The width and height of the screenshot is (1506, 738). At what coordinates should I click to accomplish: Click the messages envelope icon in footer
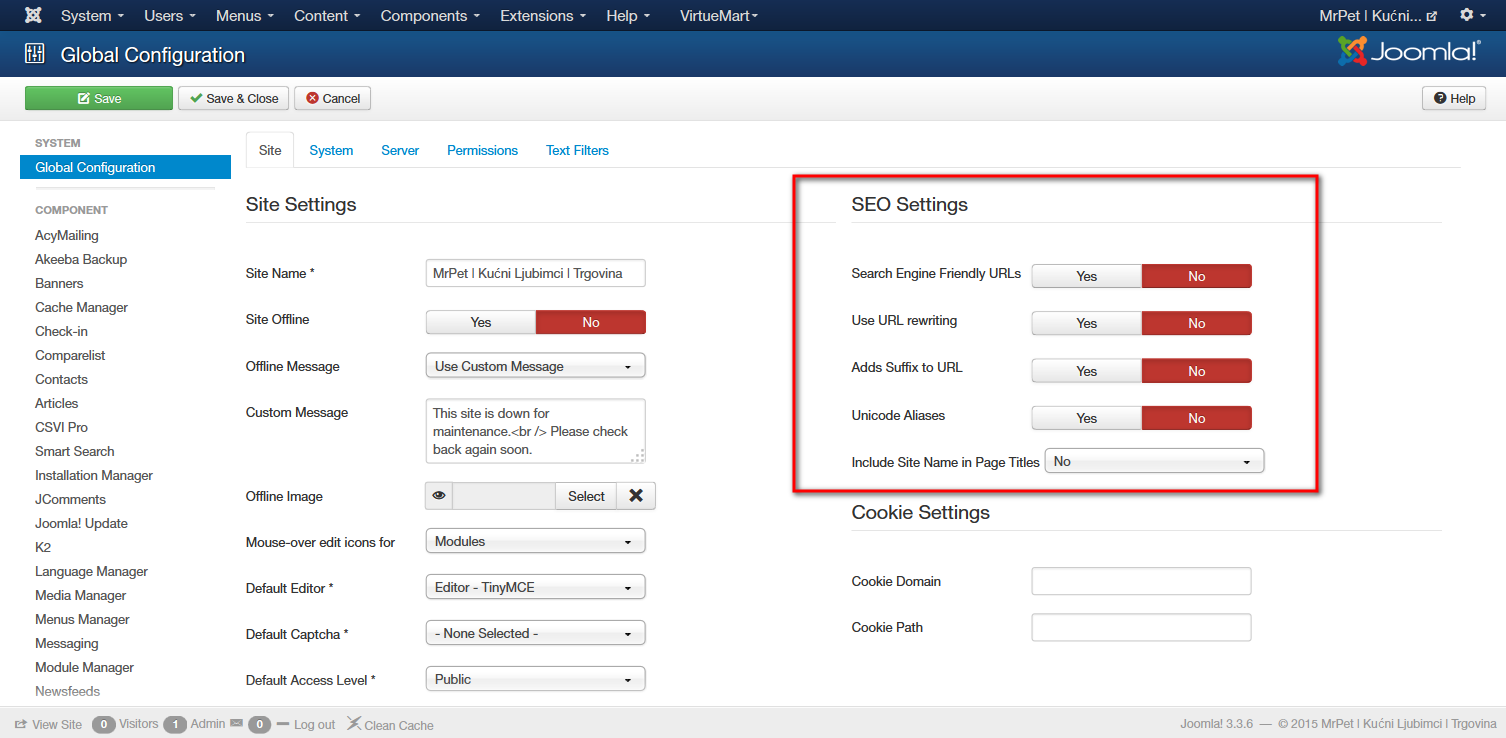point(236,724)
